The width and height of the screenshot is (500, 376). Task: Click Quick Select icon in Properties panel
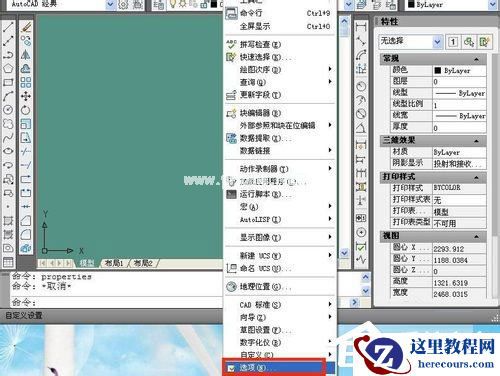[x=484, y=42]
